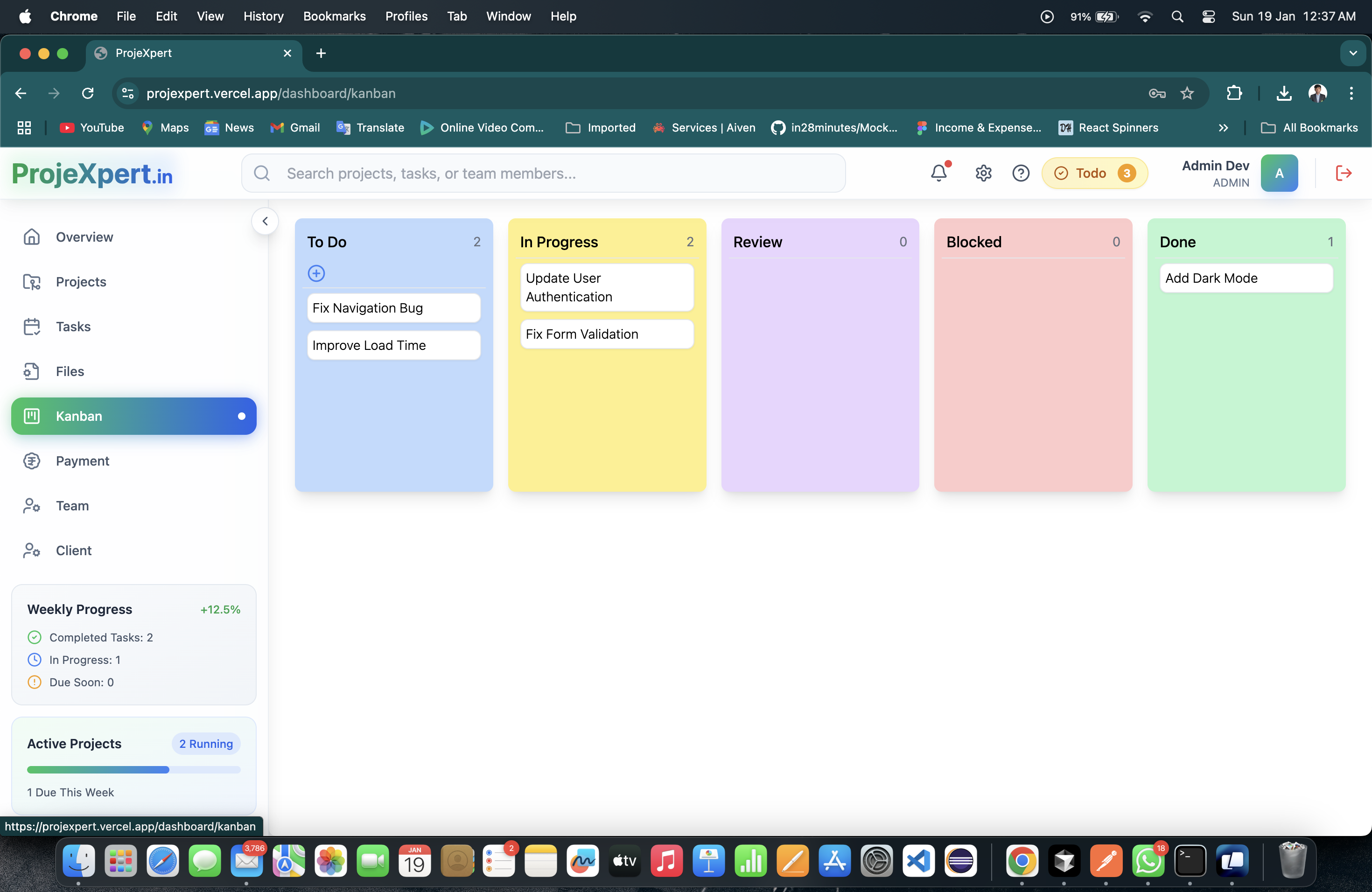The height and width of the screenshot is (892, 1372).
Task: Open the Imported bookmarks folder
Action: click(x=600, y=128)
